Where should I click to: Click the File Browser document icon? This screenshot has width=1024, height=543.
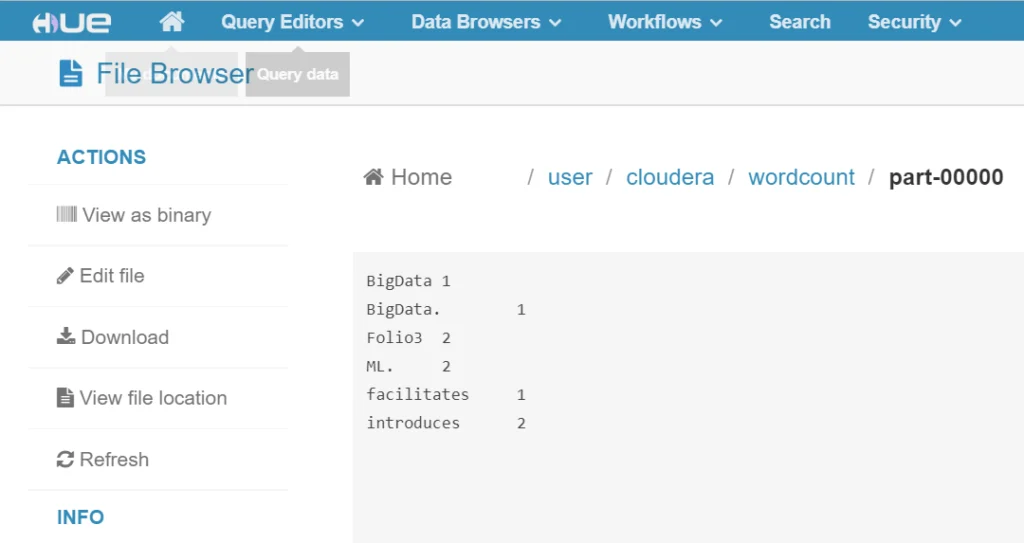pyautogui.click(x=71, y=73)
